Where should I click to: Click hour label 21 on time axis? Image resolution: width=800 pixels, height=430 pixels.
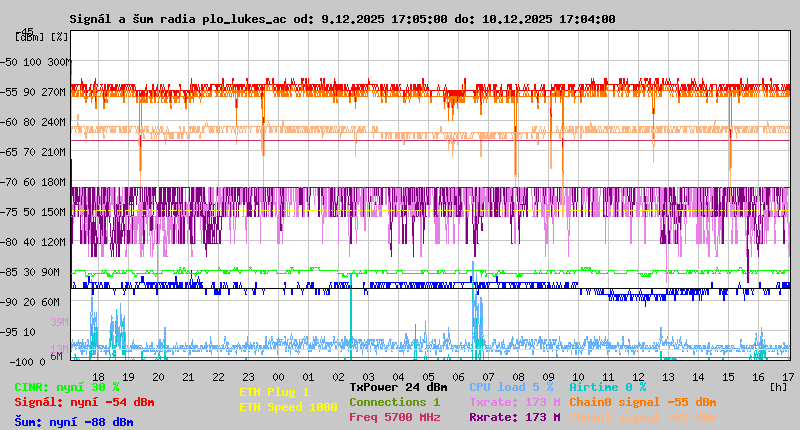(188, 377)
